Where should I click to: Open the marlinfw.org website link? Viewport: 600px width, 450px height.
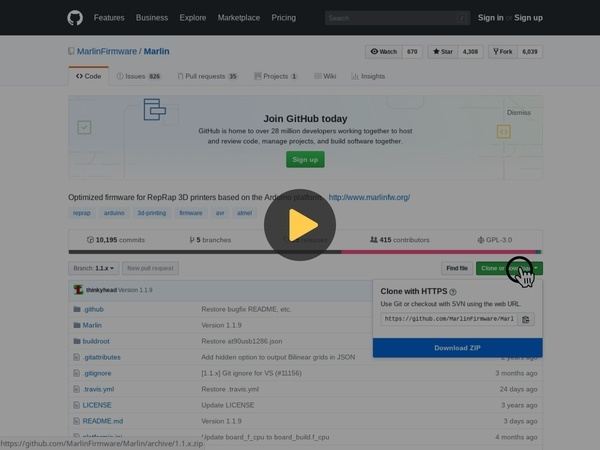pyautogui.click(x=369, y=197)
